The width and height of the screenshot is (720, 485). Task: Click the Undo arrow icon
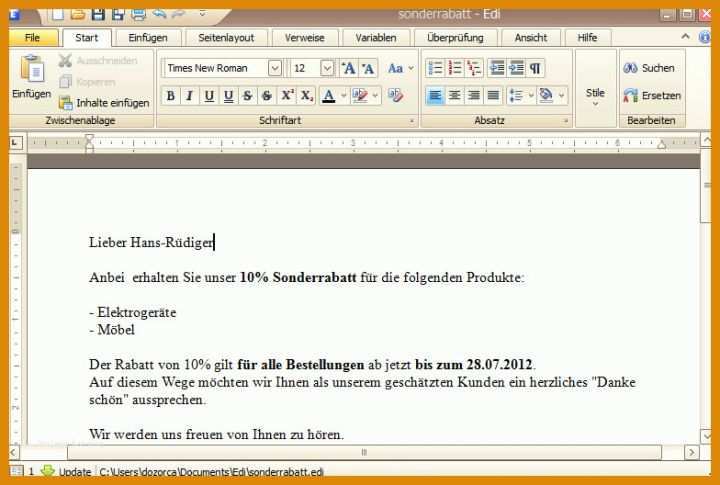(x=159, y=13)
